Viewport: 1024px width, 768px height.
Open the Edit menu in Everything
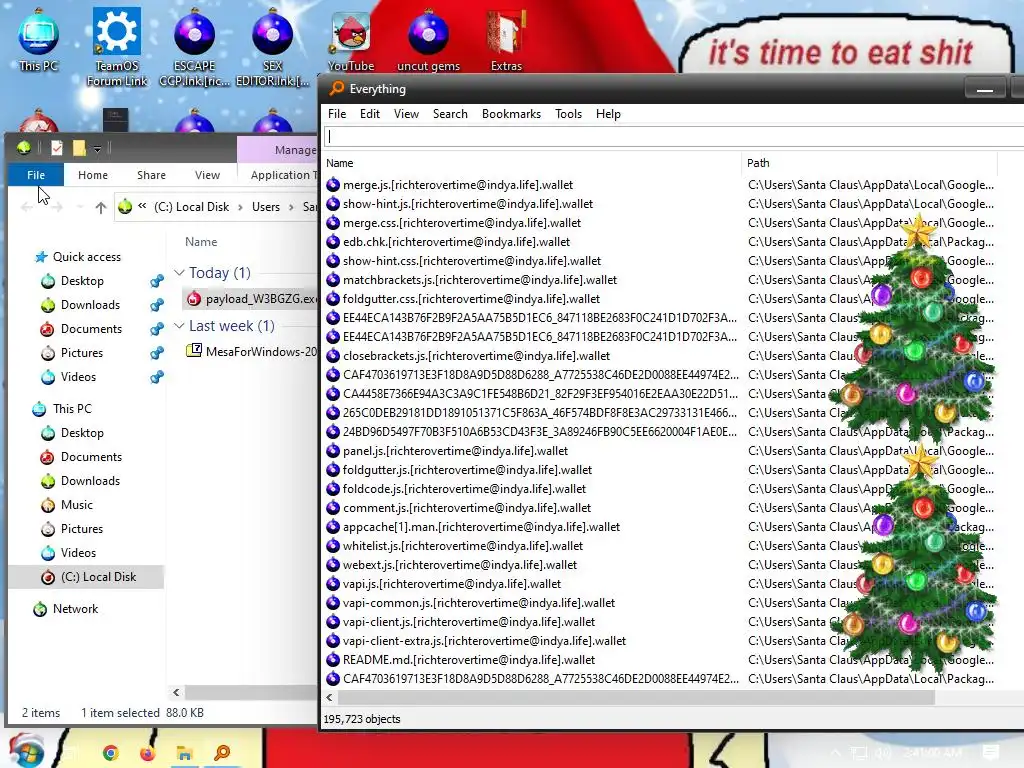(370, 114)
